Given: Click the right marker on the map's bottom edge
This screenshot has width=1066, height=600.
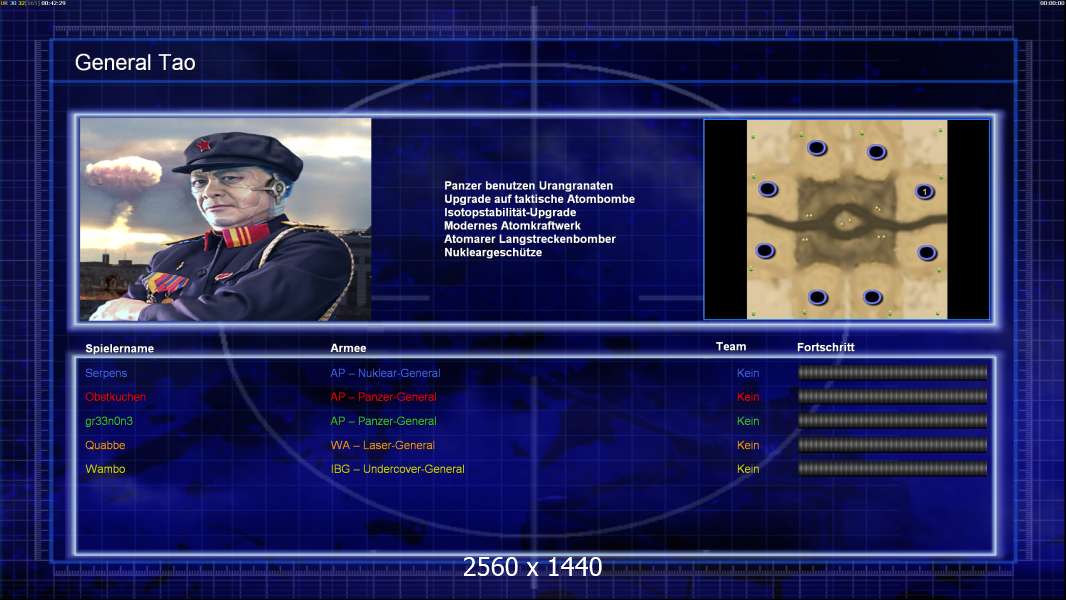Looking at the screenshot, I should [872, 297].
